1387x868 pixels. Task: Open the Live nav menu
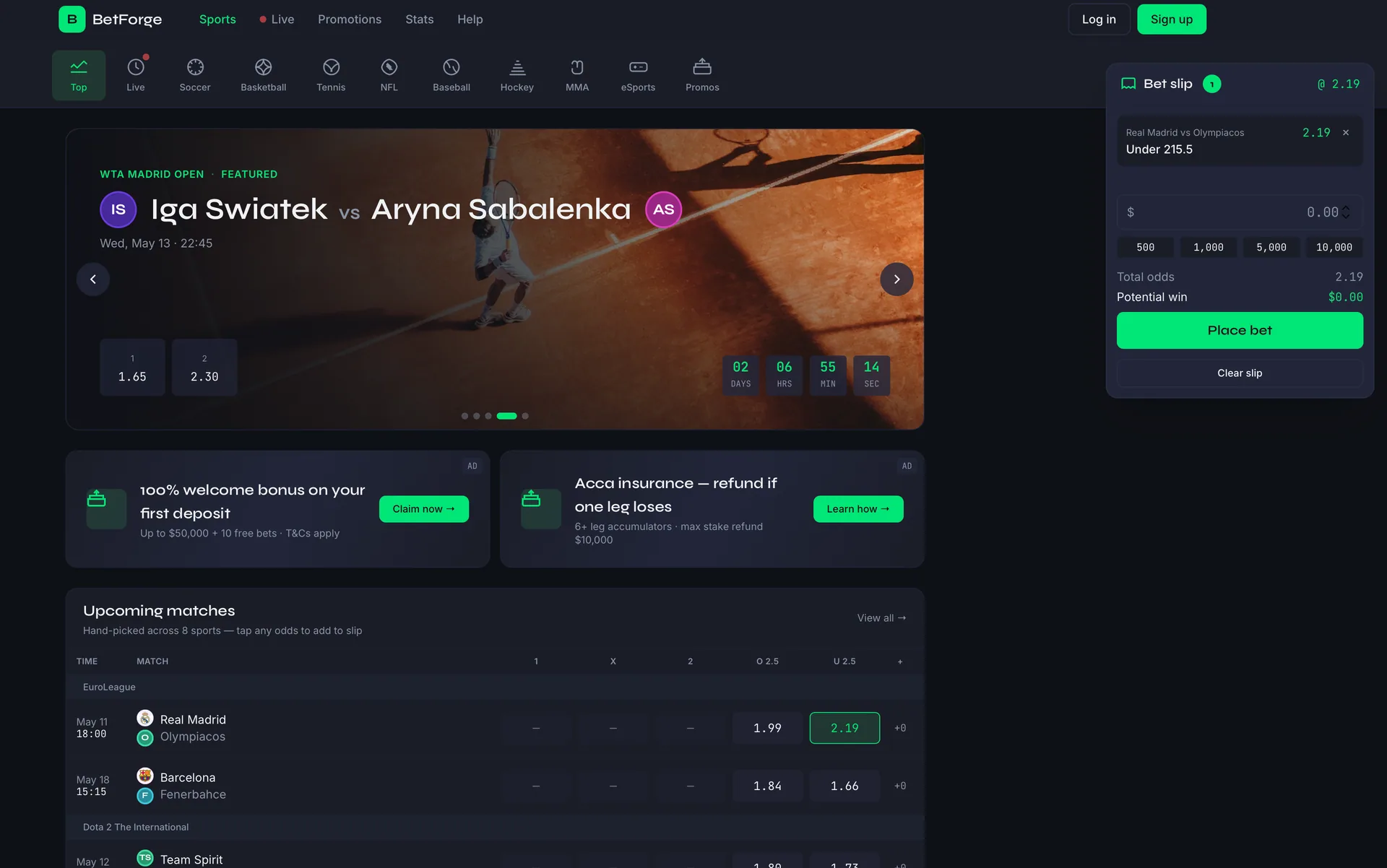coord(277,19)
